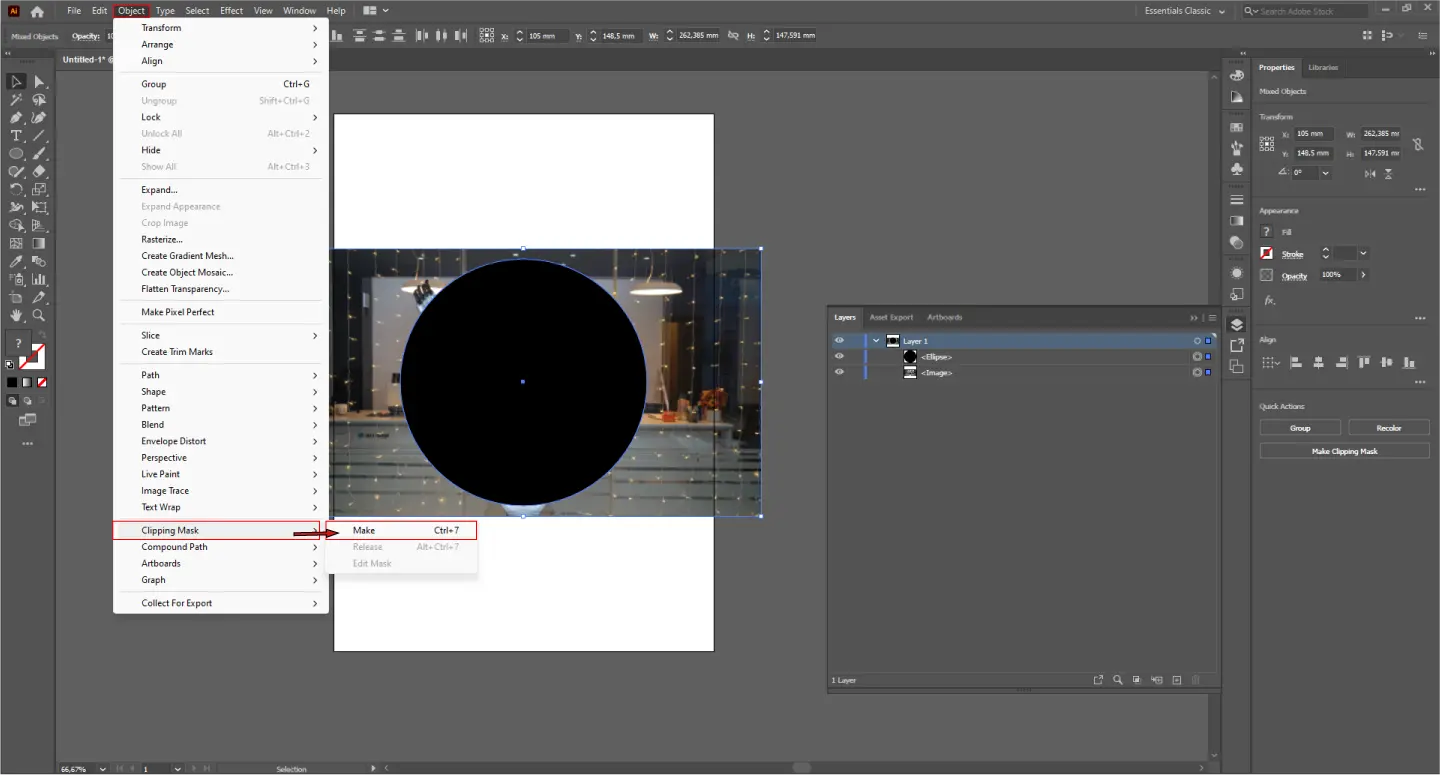This screenshot has width=1440, height=775.
Task: Open the Layers panel icon in the dock
Action: (1237, 325)
